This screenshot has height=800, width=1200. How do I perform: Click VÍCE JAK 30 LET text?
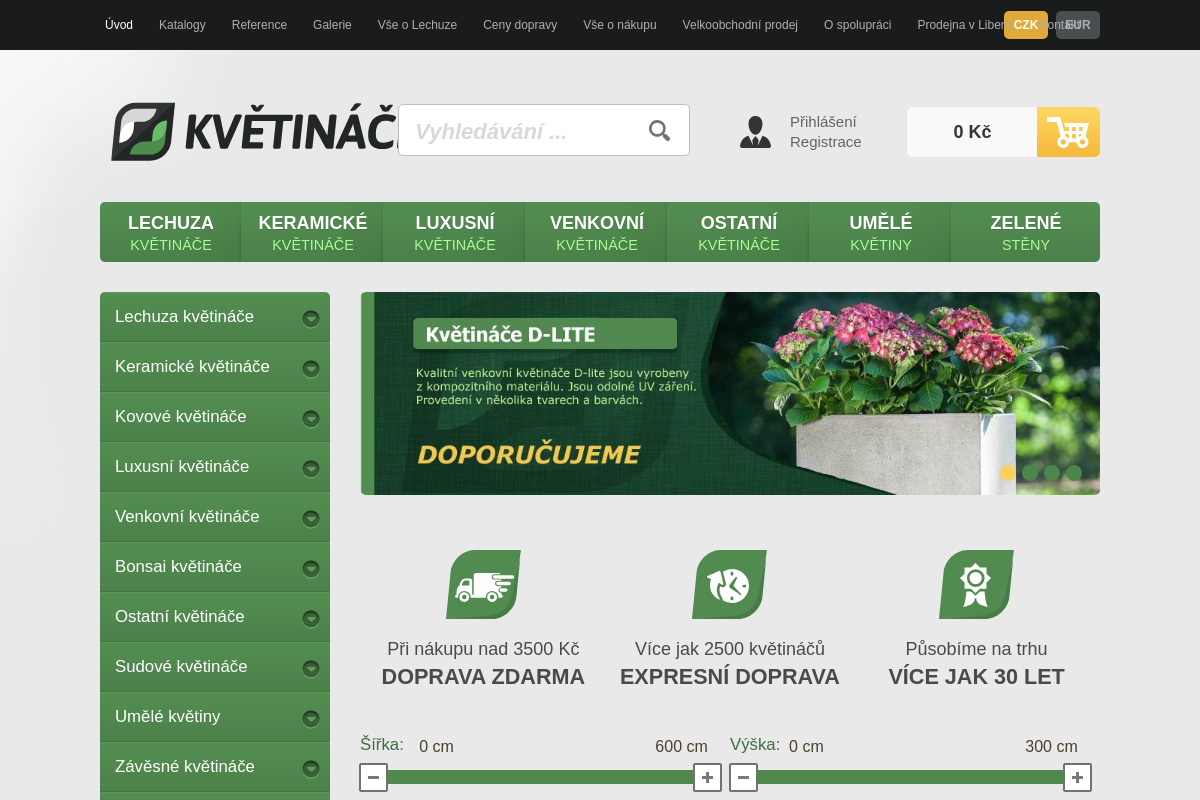point(976,677)
